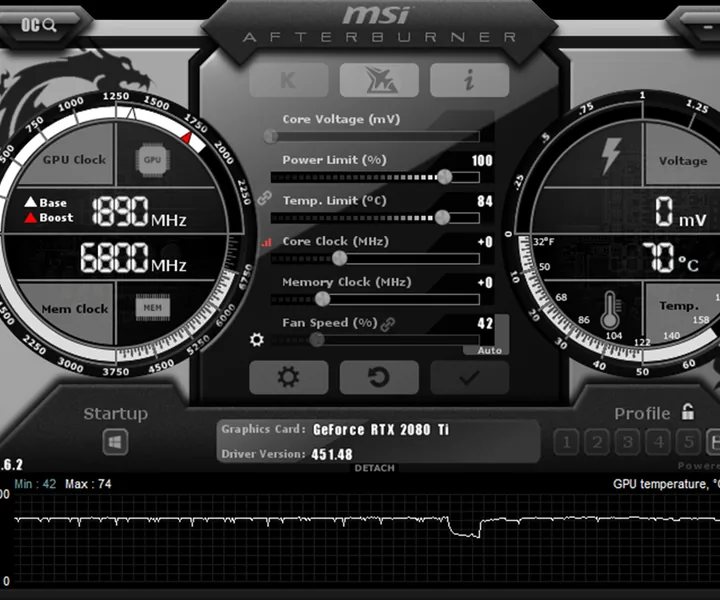This screenshot has height=600, width=720.
Task: Toggle the link icon beside Temp. Limit
Action: [x=264, y=198]
